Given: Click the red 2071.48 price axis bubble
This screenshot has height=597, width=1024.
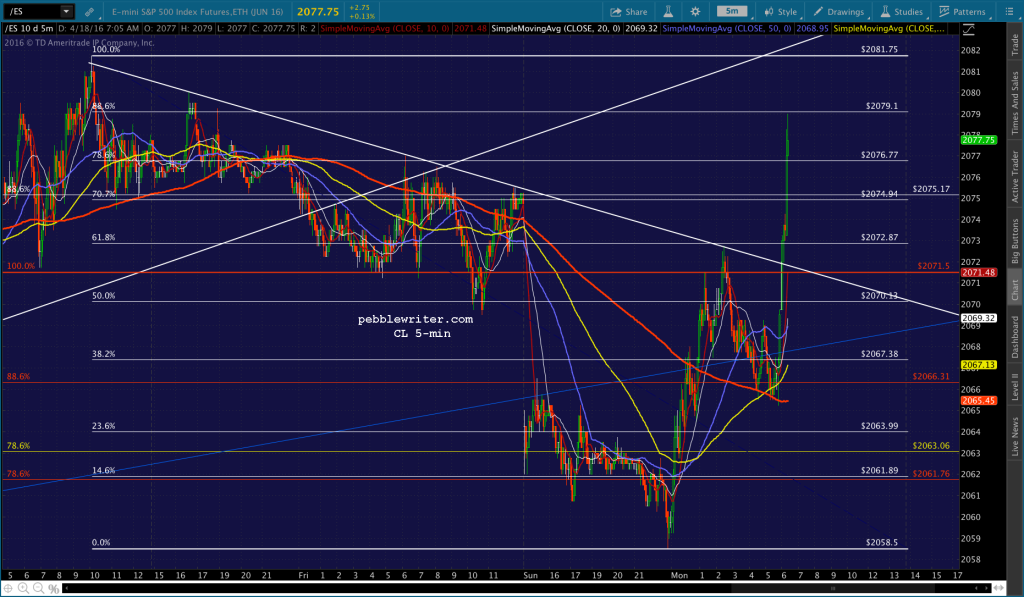Looking at the screenshot, I should (978, 272).
